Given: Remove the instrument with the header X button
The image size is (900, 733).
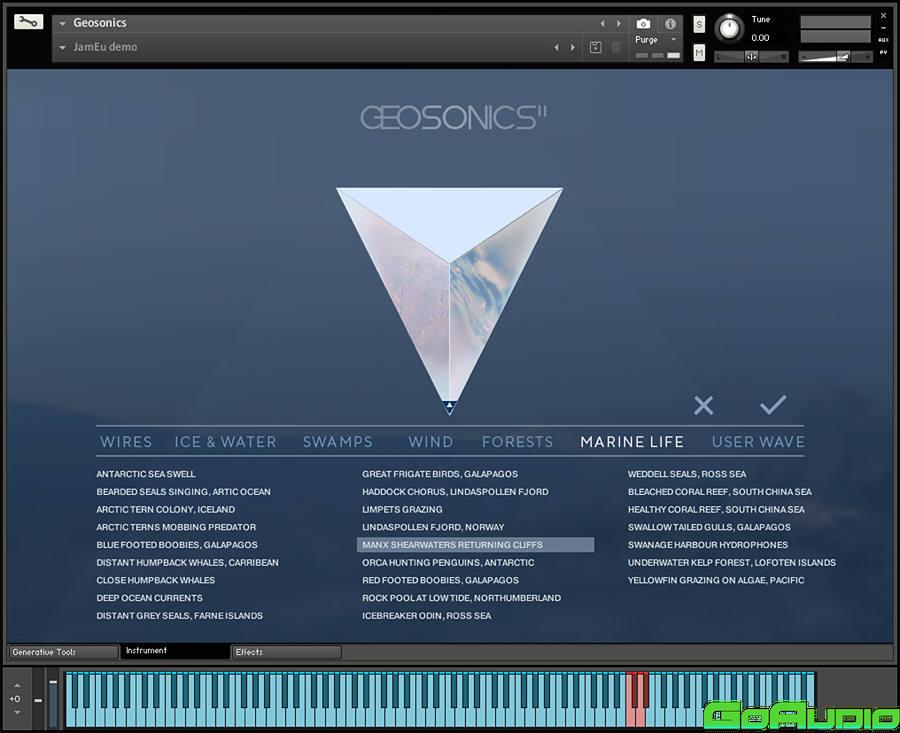Looking at the screenshot, I should (883, 15).
